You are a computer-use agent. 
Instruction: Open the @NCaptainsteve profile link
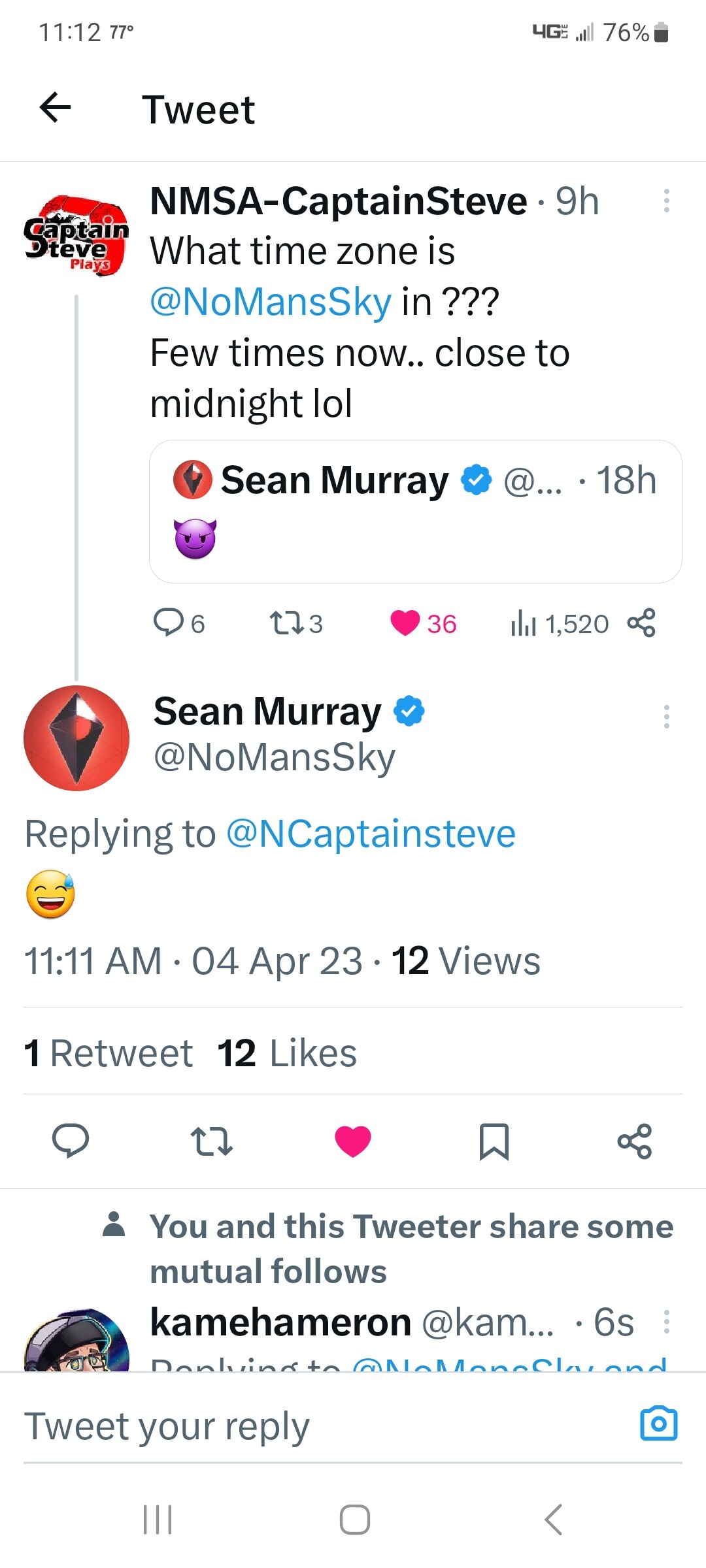tap(371, 834)
